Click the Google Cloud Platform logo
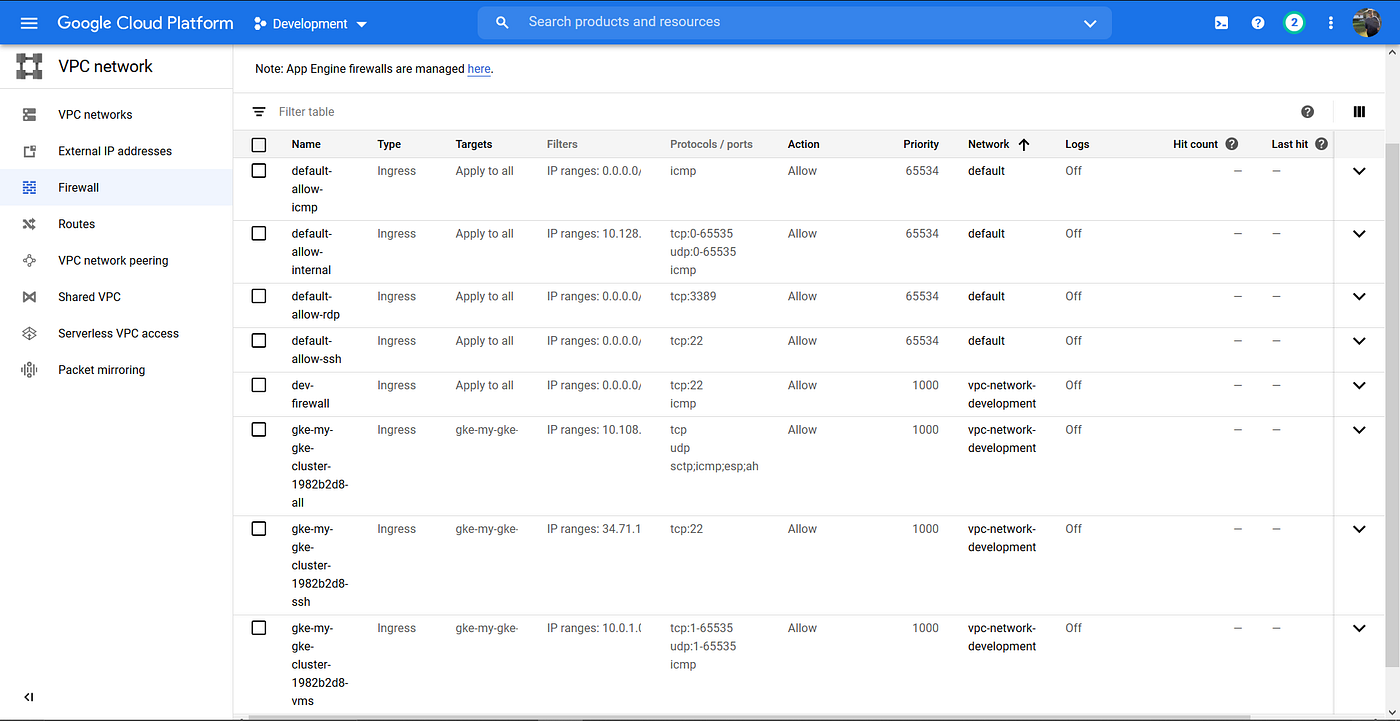Image resolution: width=1400 pixels, height=721 pixels. [145, 23]
